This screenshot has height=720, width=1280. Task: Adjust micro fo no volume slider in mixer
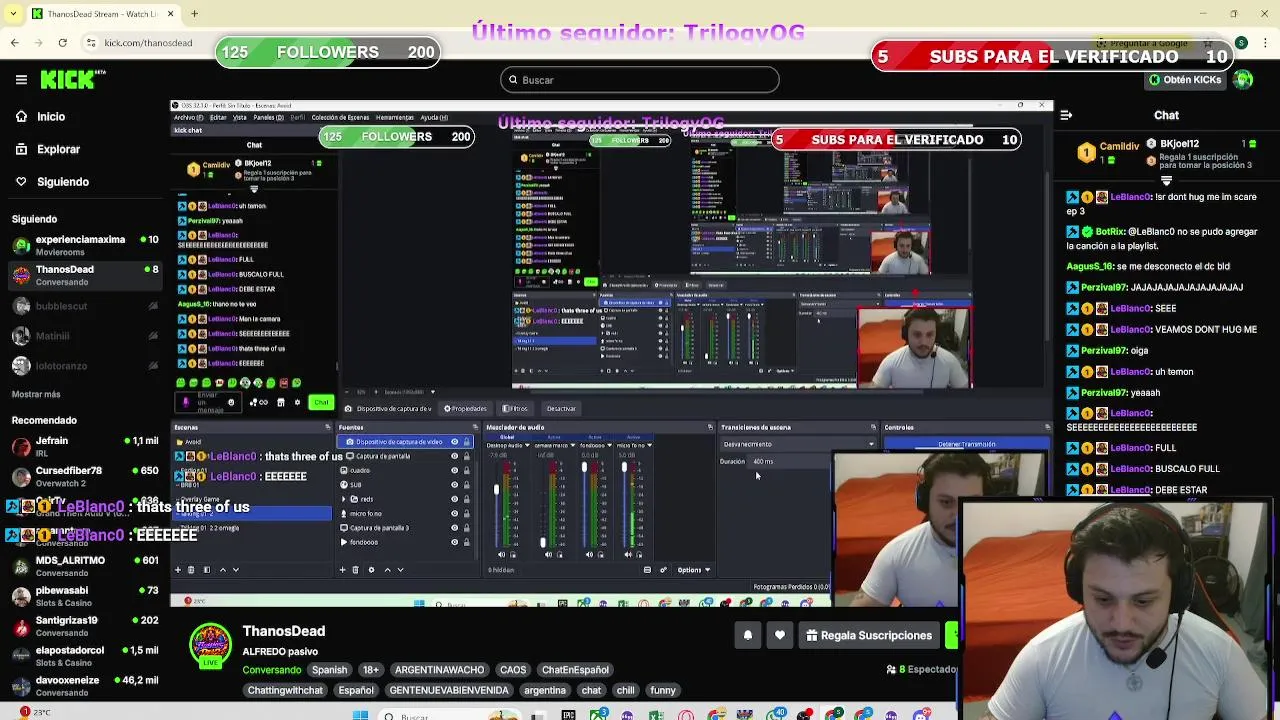[624, 466]
